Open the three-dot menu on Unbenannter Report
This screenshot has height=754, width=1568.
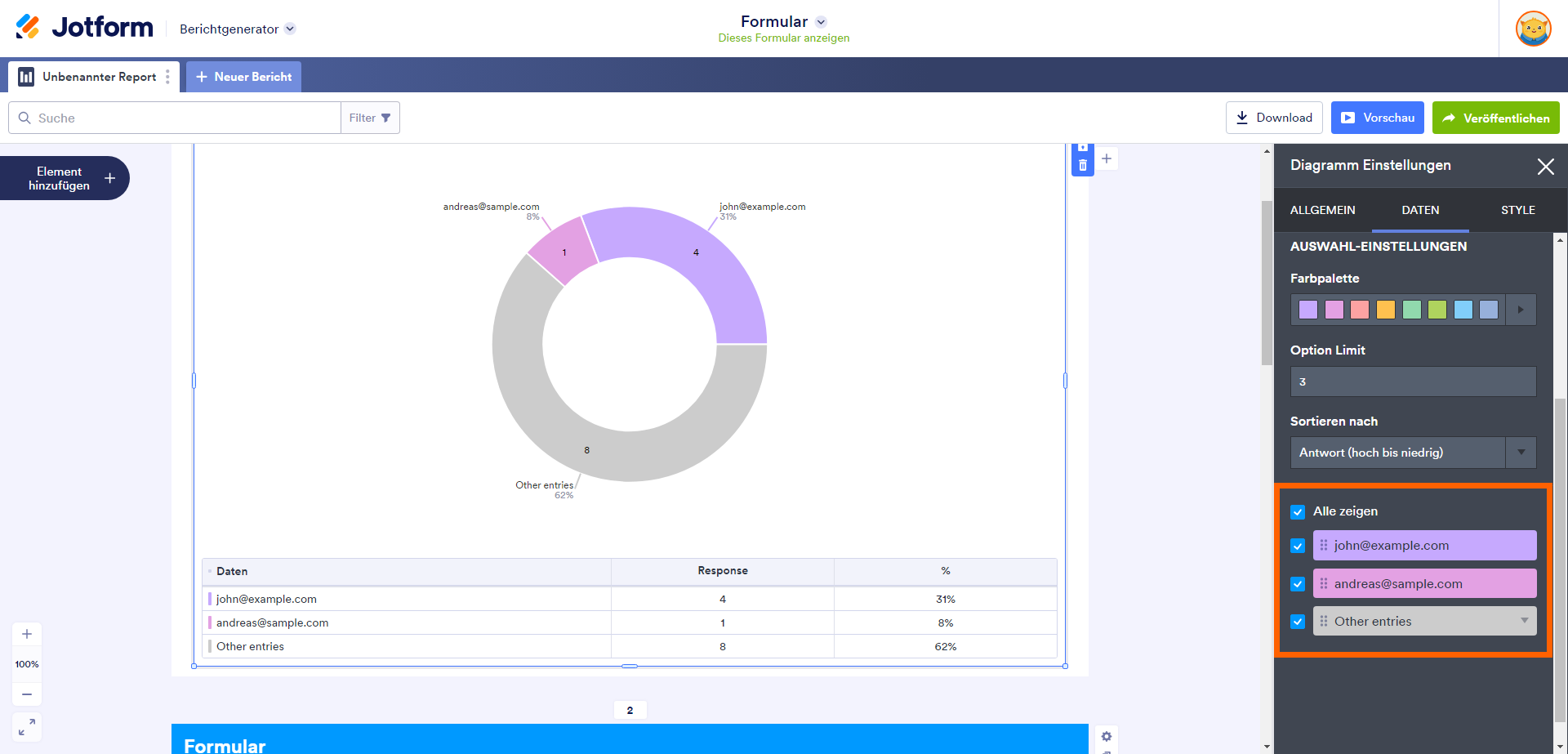tap(168, 77)
